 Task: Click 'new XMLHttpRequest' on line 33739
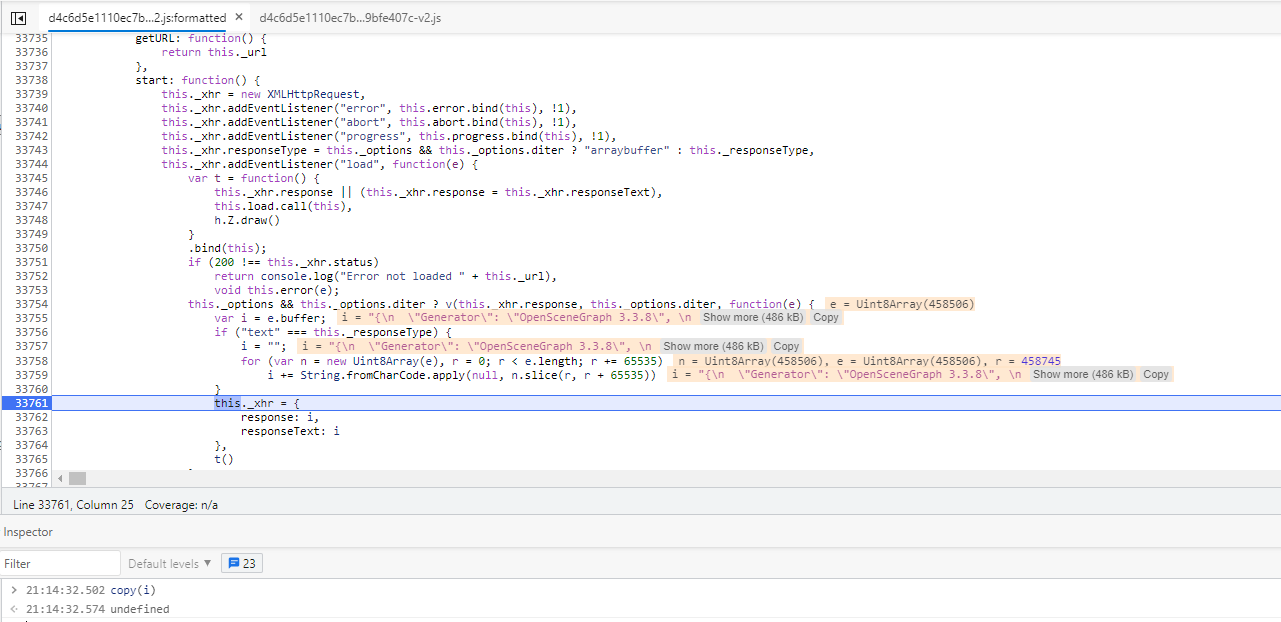300,94
